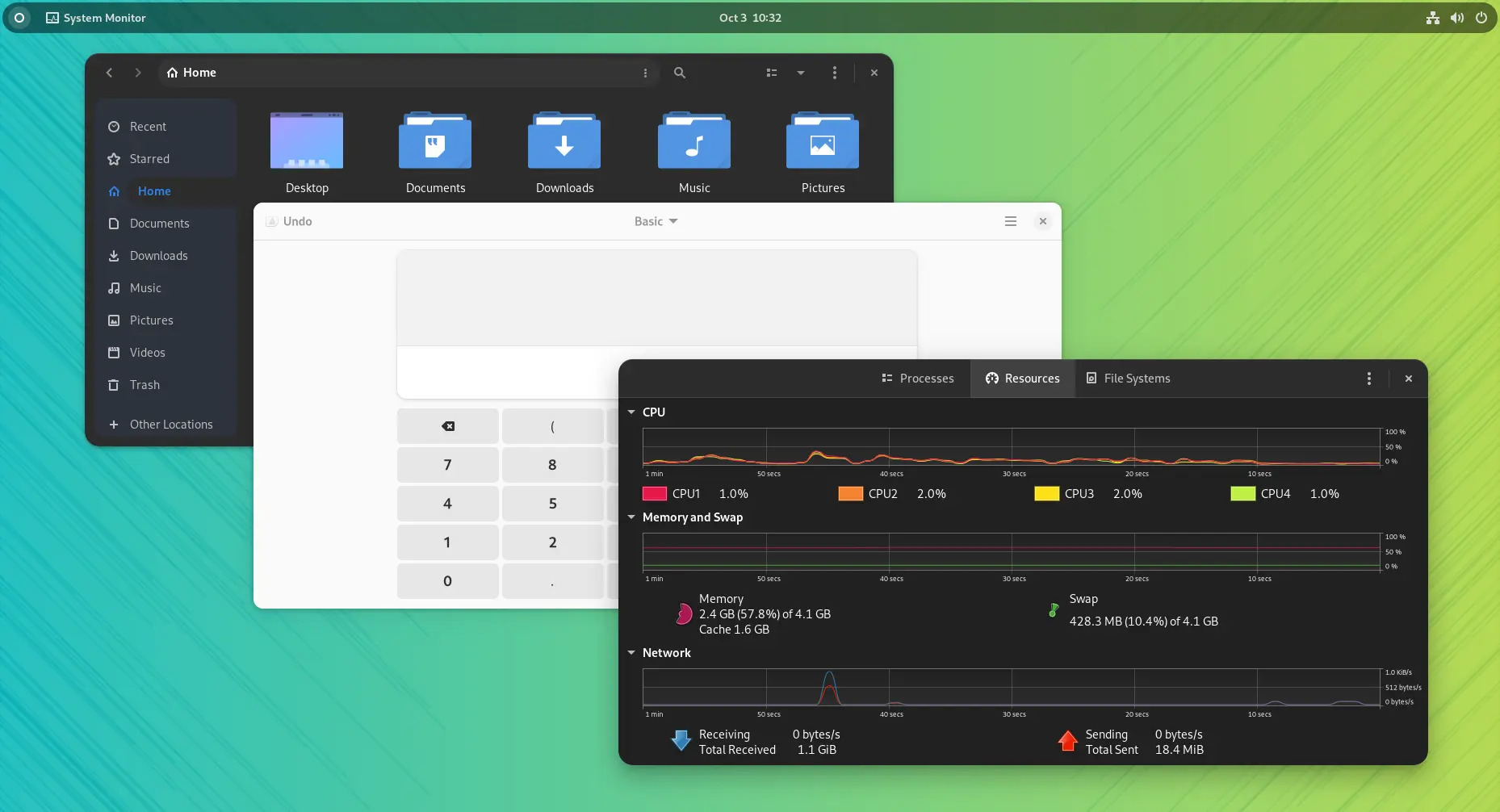This screenshot has width=1500, height=812.
Task: Select Documents in Files sidebar
Action: (166, 224)
